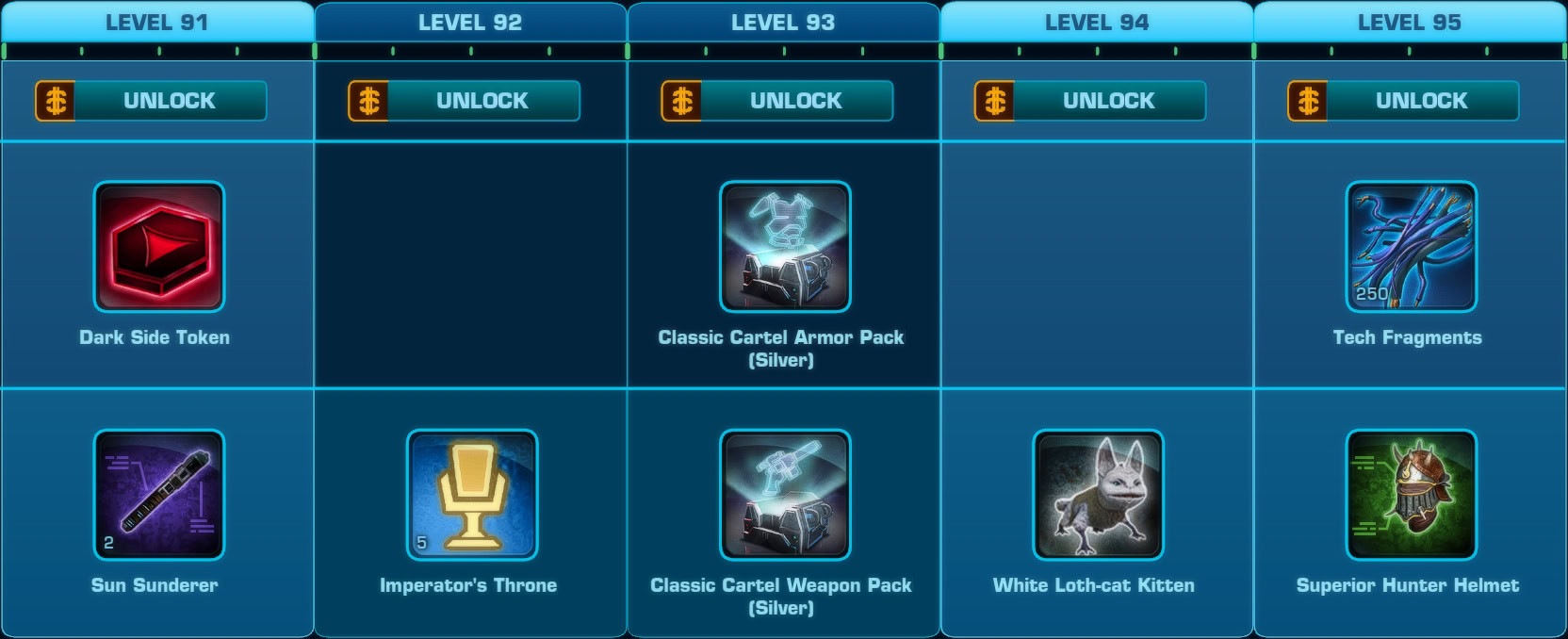This screenshot has height=639, width=1568.
Task: Click the Classic Cartel Weapon Pack icon
Action: pos(785,495)
